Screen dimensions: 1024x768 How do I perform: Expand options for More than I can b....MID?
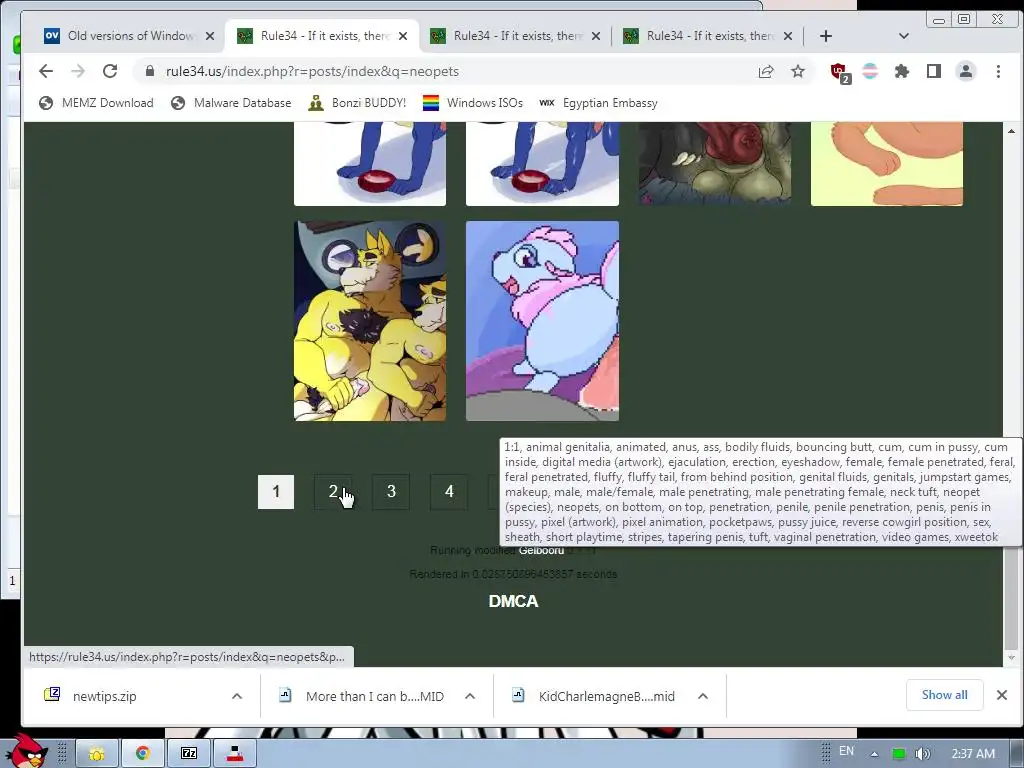pyautogui.click(x=470, y=696)
